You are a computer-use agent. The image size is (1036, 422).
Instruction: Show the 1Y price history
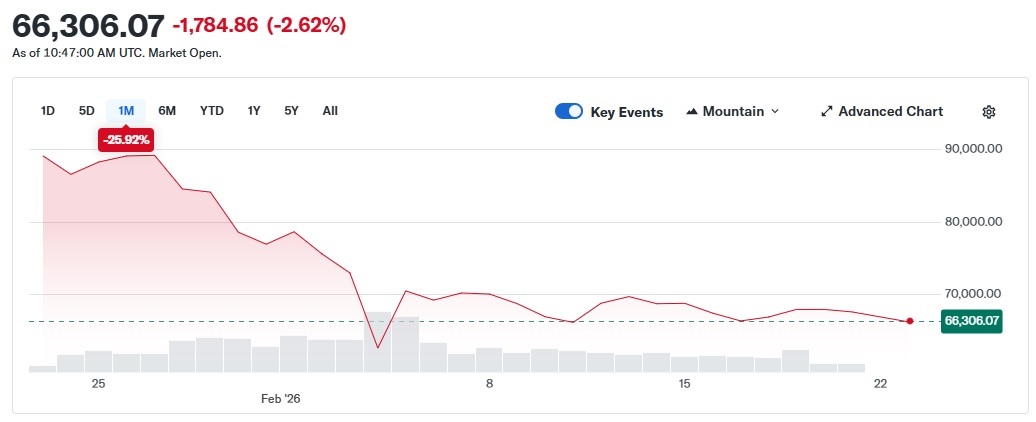pos(254,111)
